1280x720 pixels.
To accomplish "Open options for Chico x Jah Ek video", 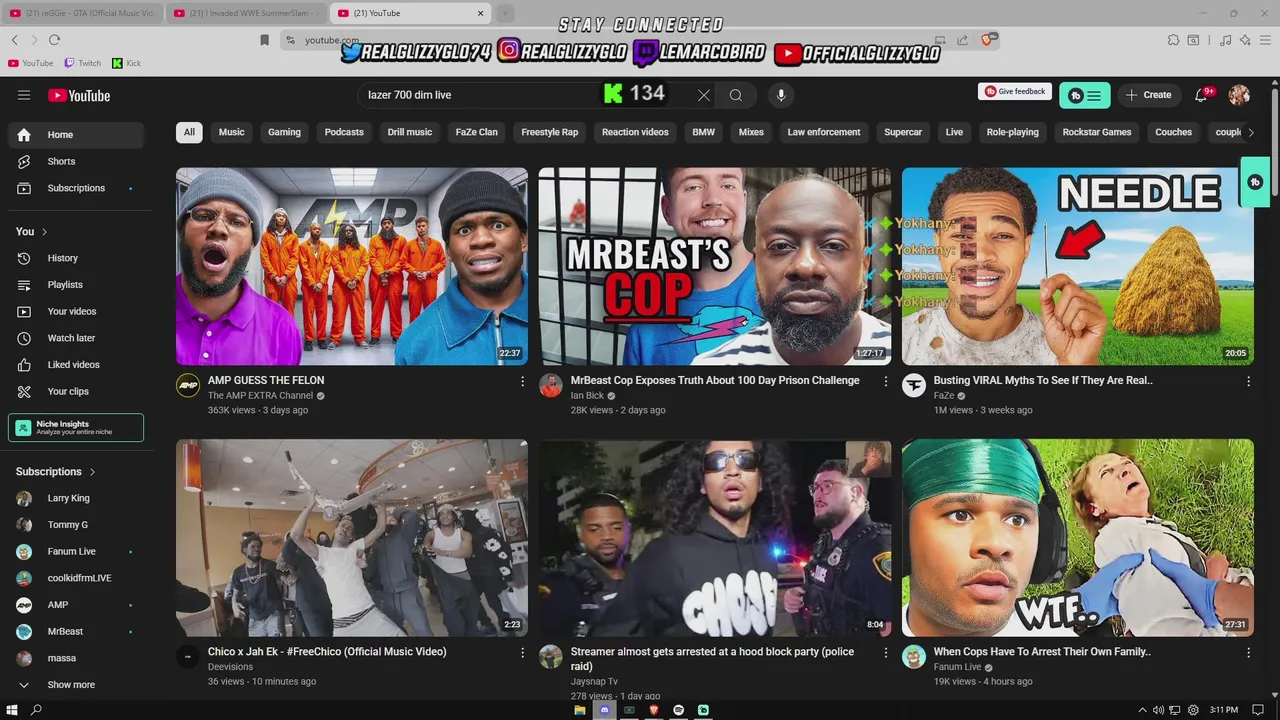I will [x=522, y=652].
